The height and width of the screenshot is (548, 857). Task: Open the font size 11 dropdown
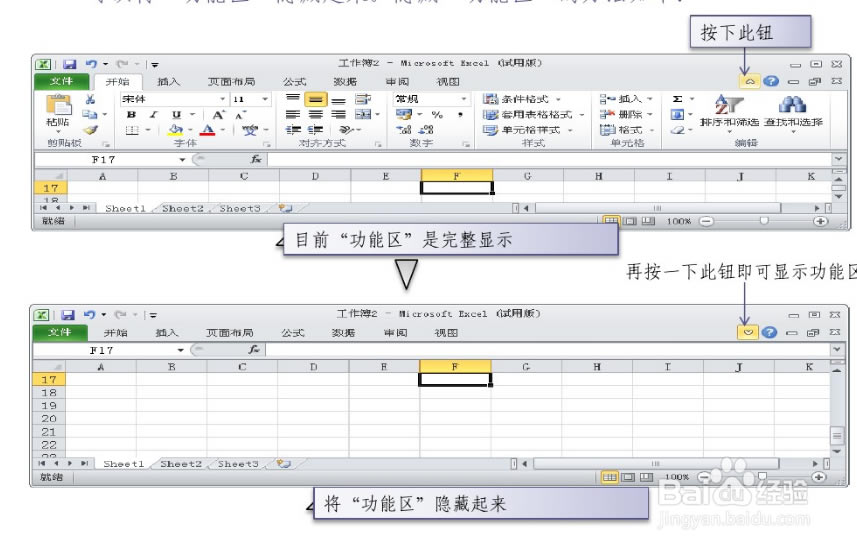[x=265, y=99]
